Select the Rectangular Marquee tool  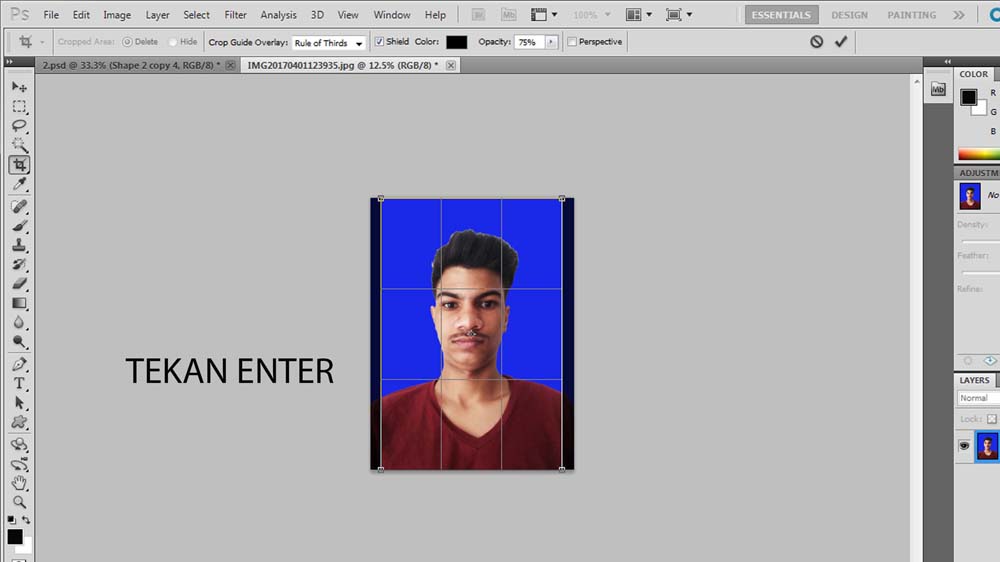click(19, 107)
